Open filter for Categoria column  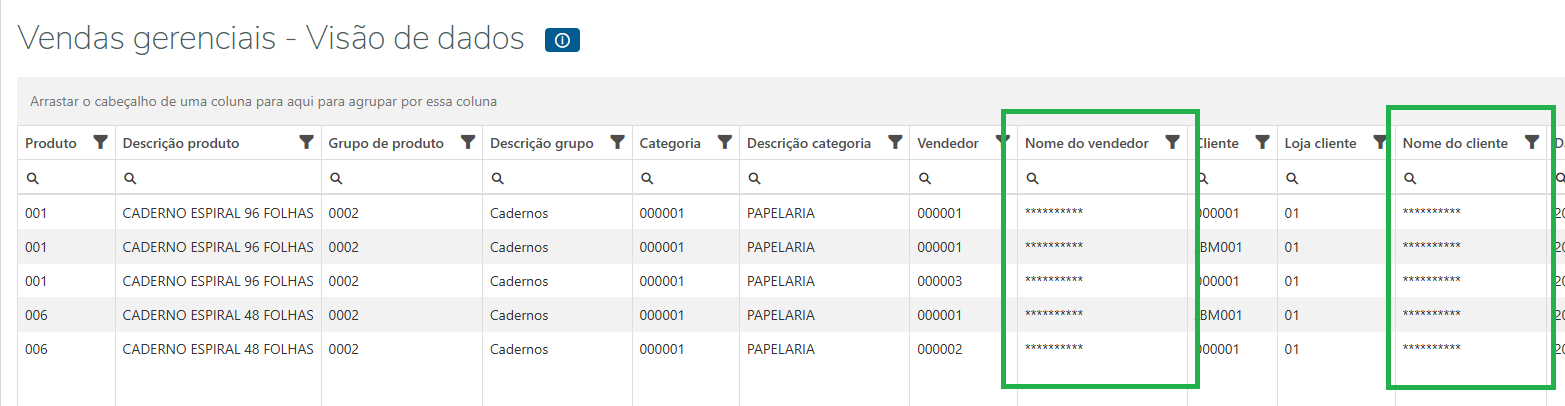click(725, 143)
